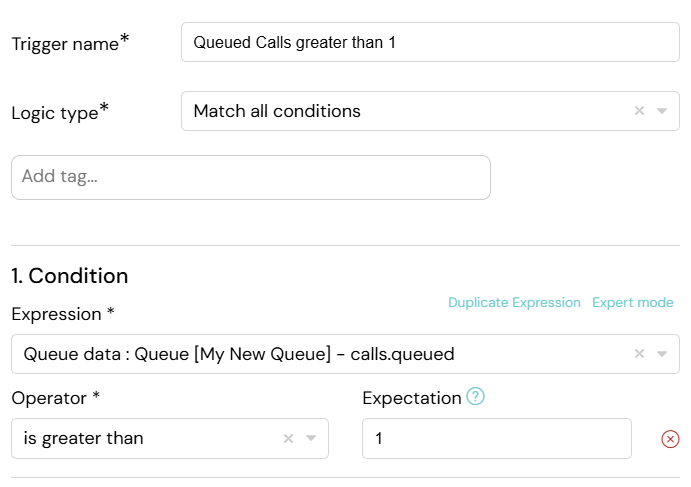Select the 'Match all conditions' field
This screenshot has width=691, height=487.
pos(430,111)
